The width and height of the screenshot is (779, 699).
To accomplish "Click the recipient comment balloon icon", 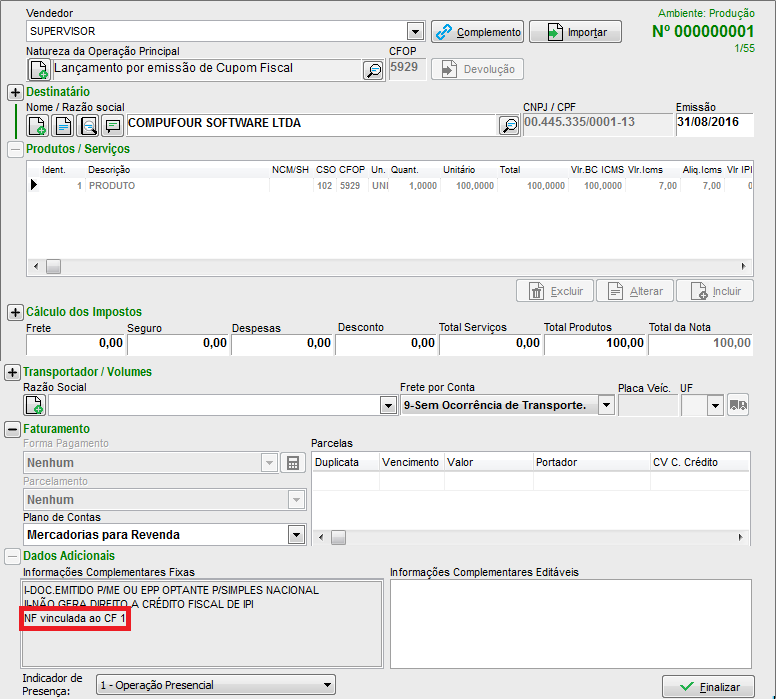I will pos(112,125).
